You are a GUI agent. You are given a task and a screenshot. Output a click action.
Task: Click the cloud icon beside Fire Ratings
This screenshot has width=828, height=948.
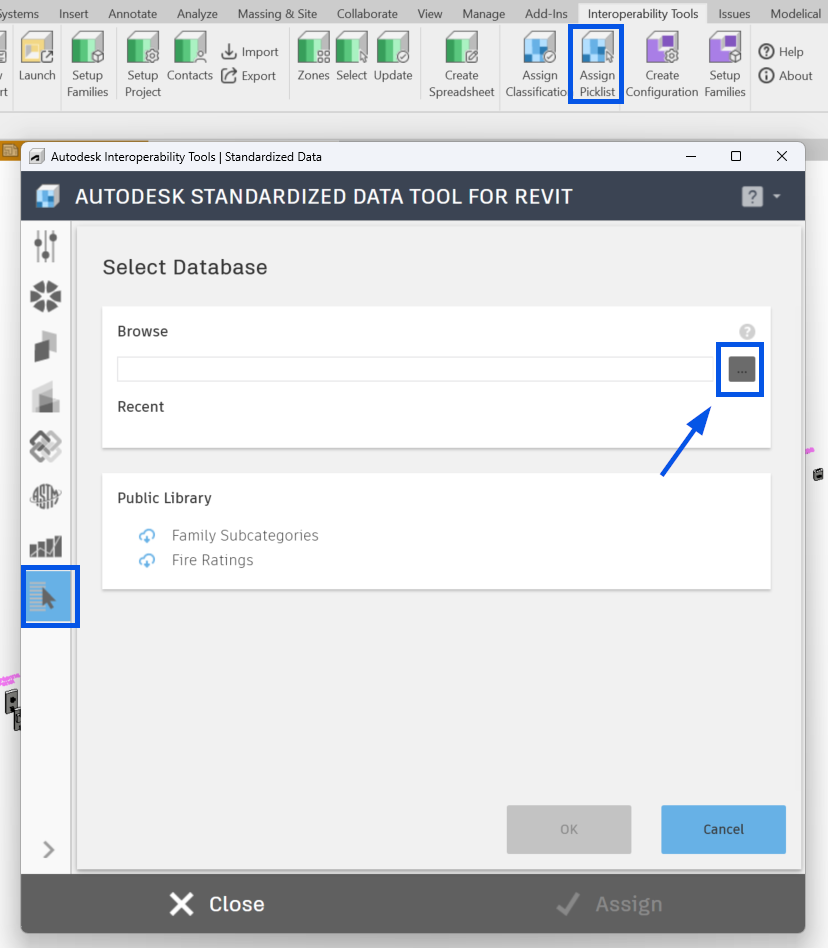(x=147, y=560)
